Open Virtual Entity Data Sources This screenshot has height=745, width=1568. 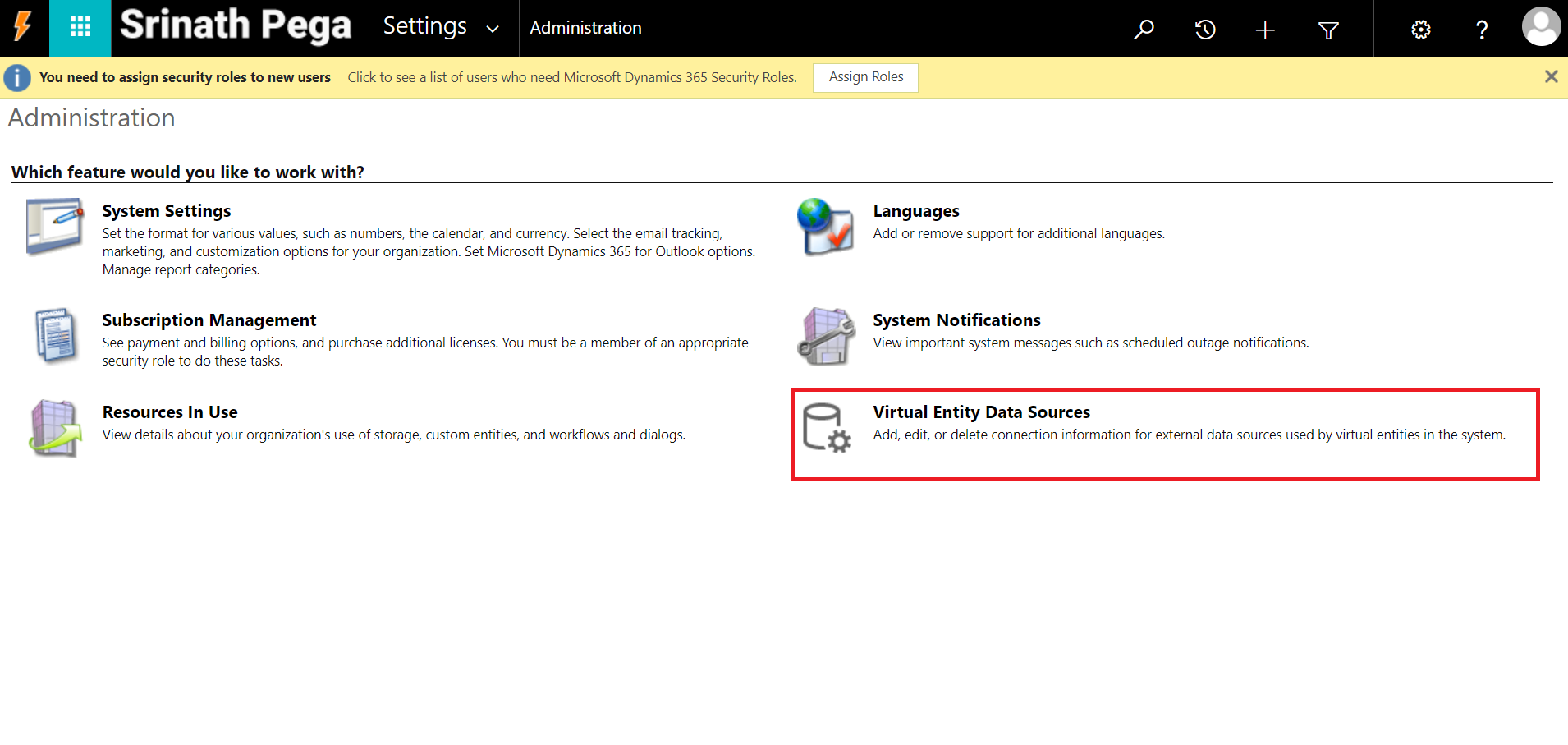coord(981,412)
